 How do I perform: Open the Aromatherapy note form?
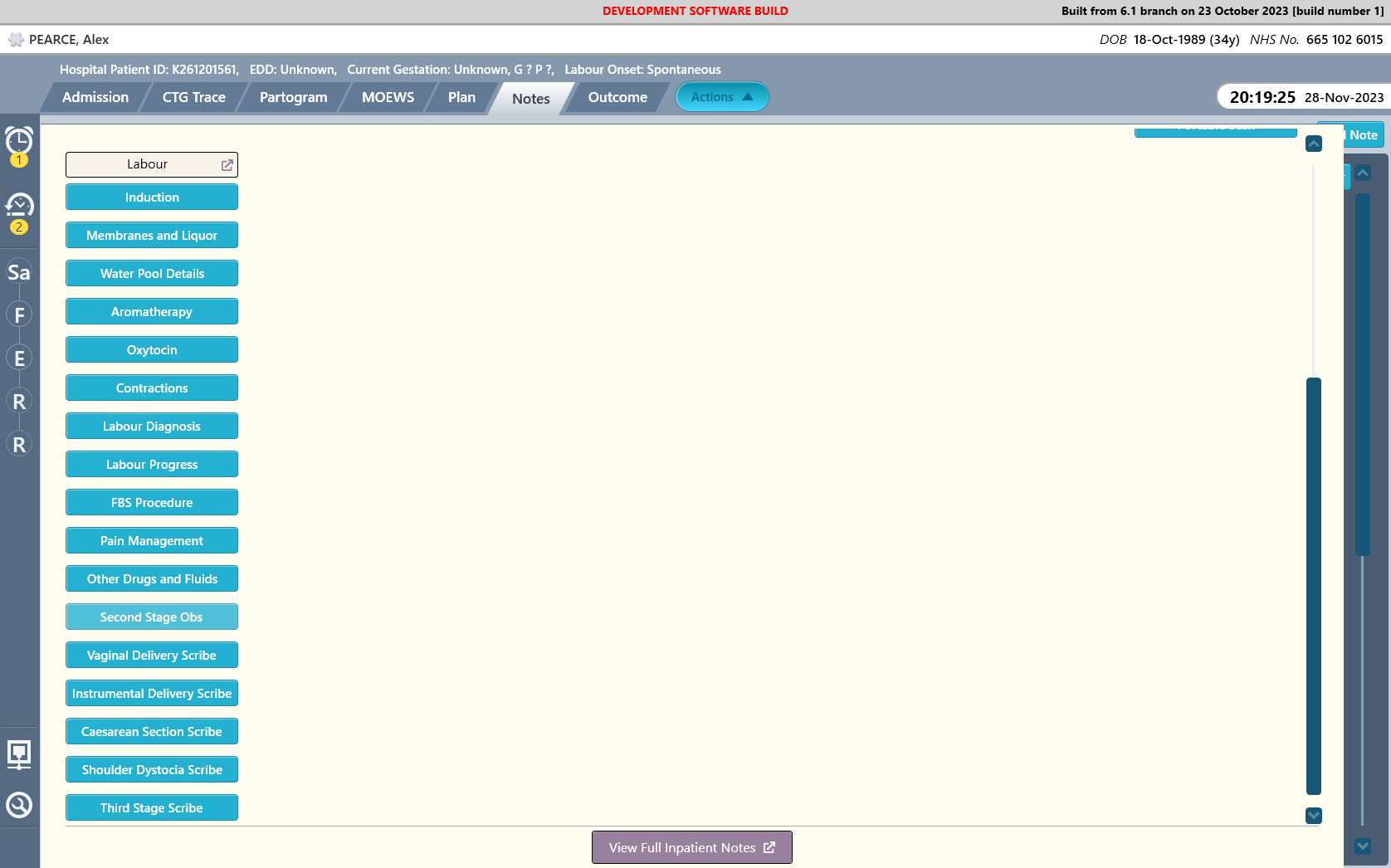click(x=152, y=312)
